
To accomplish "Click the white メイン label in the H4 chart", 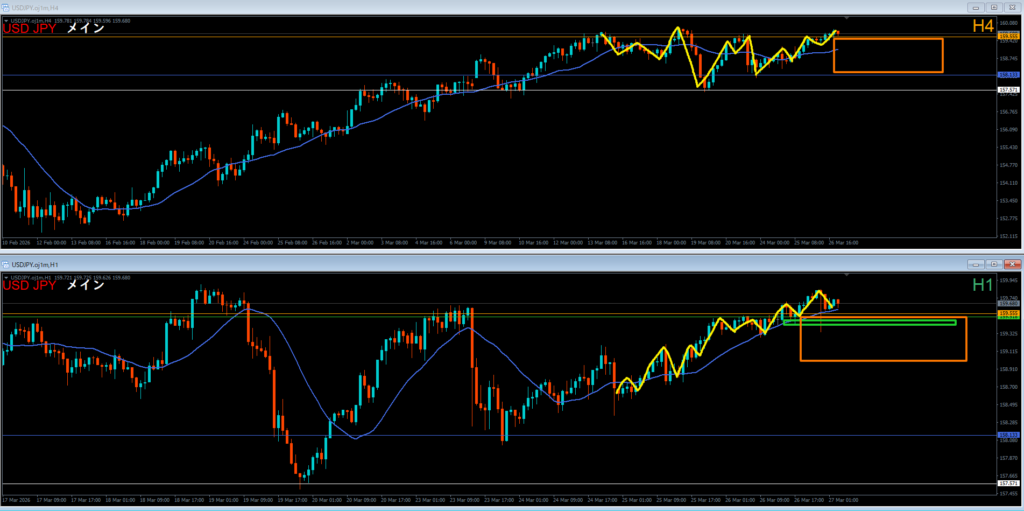I will 86,28.
